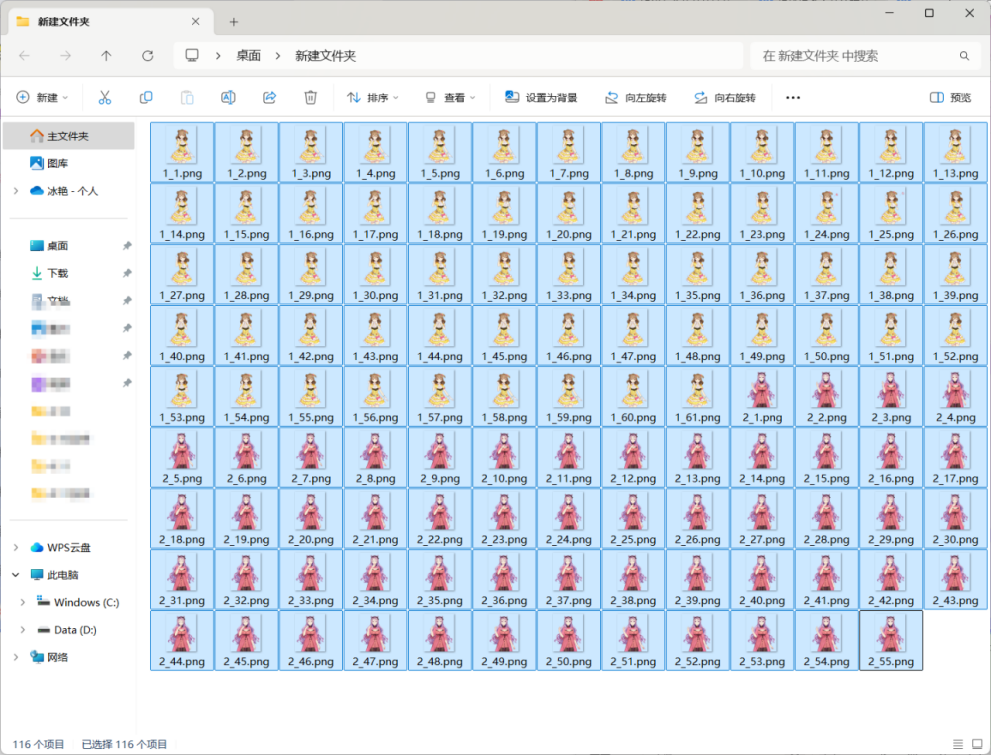Select thumbnail 1_13.png
Viewport: 992px width, 756px height.
click(x=955, y=152)
